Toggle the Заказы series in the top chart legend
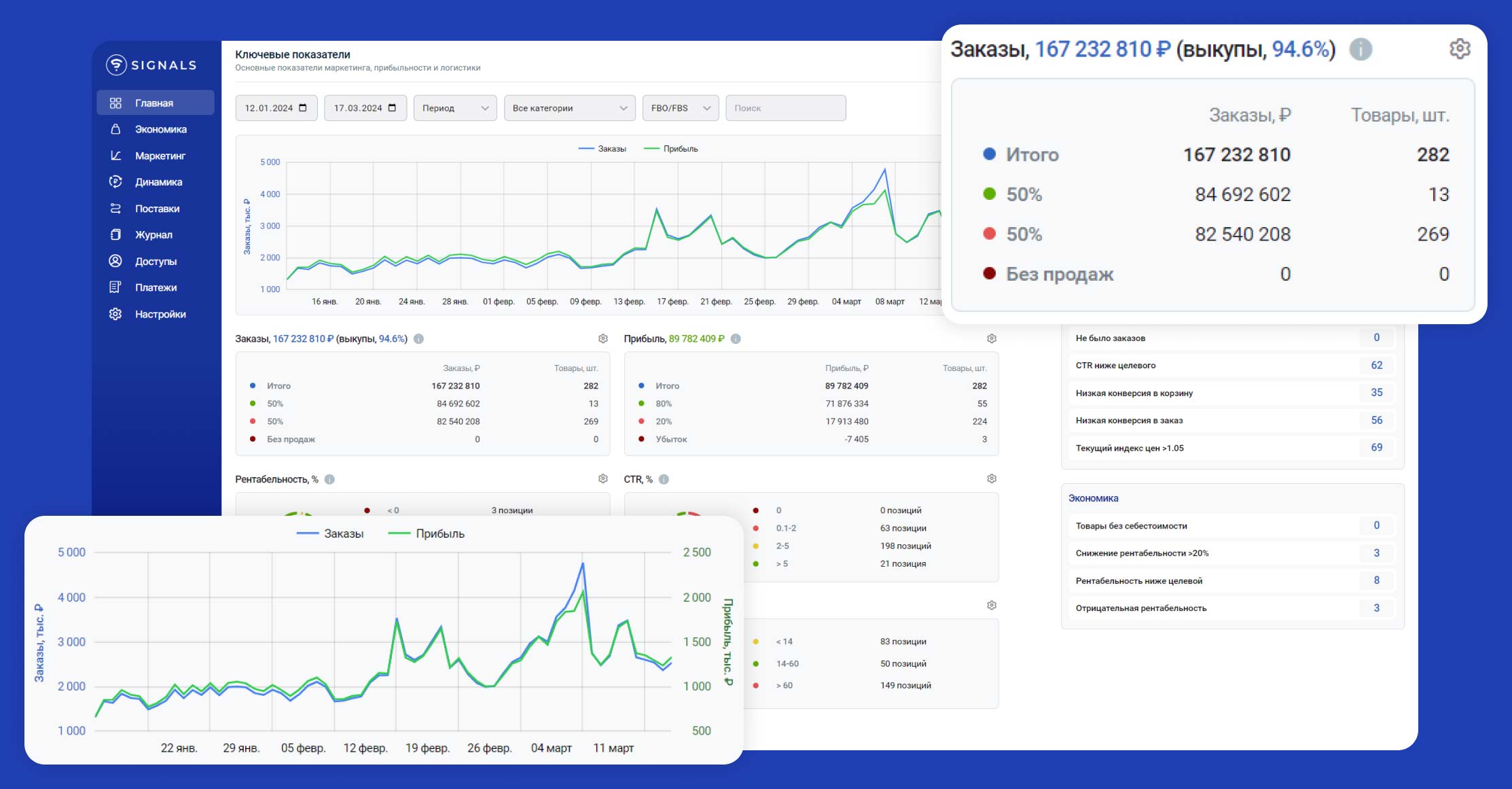1512x789 pixels. pos(602,149)
